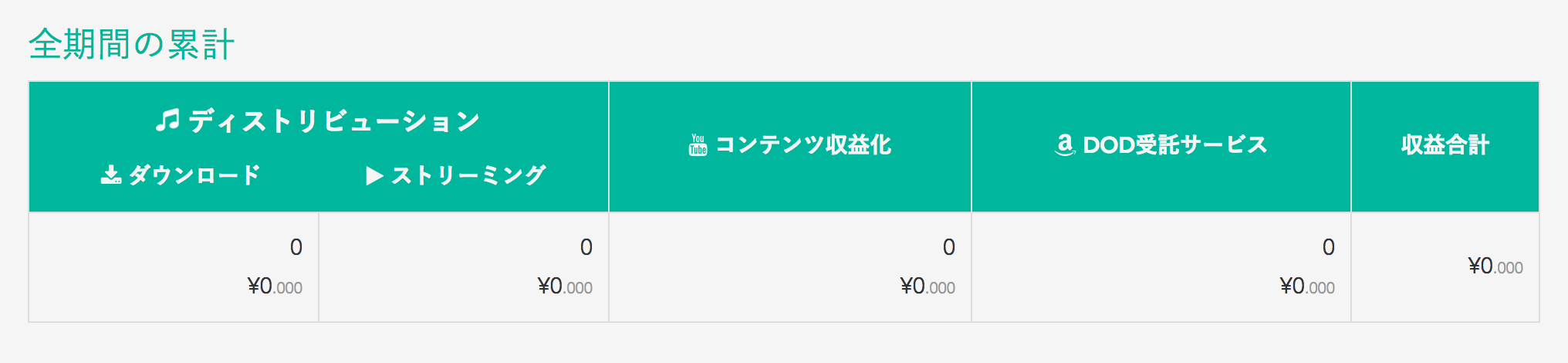This screenshot has width=1568, height=363.
Task: Click the DOD受託サービス header label
Action: 1174,145
